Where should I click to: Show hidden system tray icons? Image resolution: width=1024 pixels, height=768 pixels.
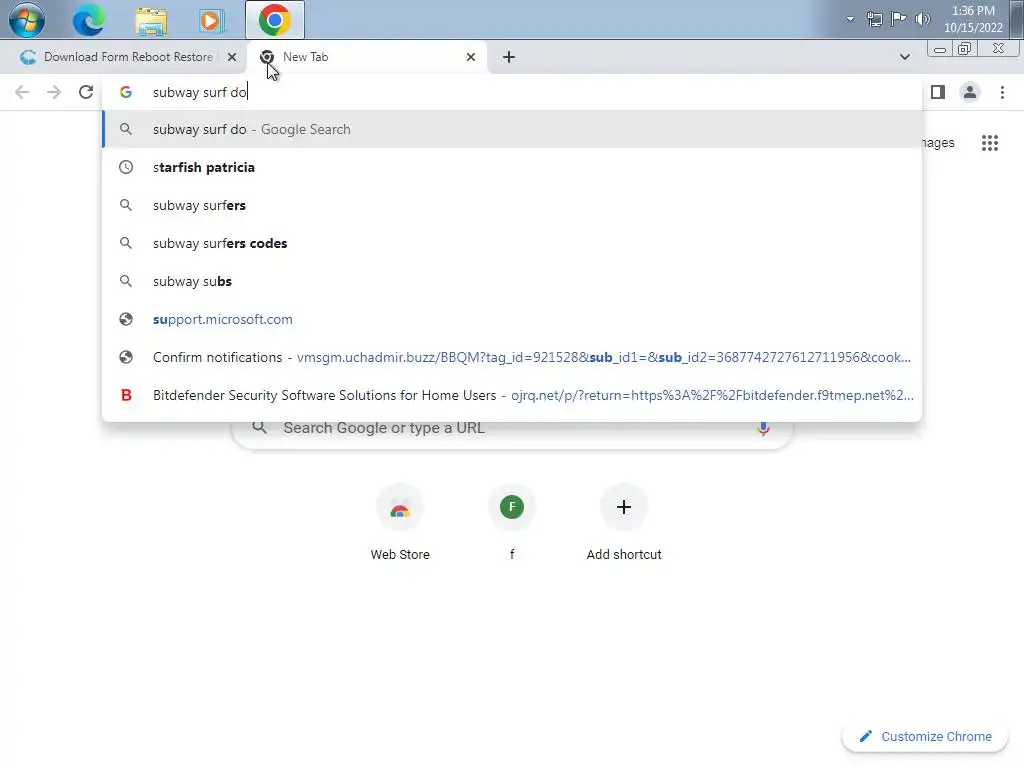click(x=850, y=19)
